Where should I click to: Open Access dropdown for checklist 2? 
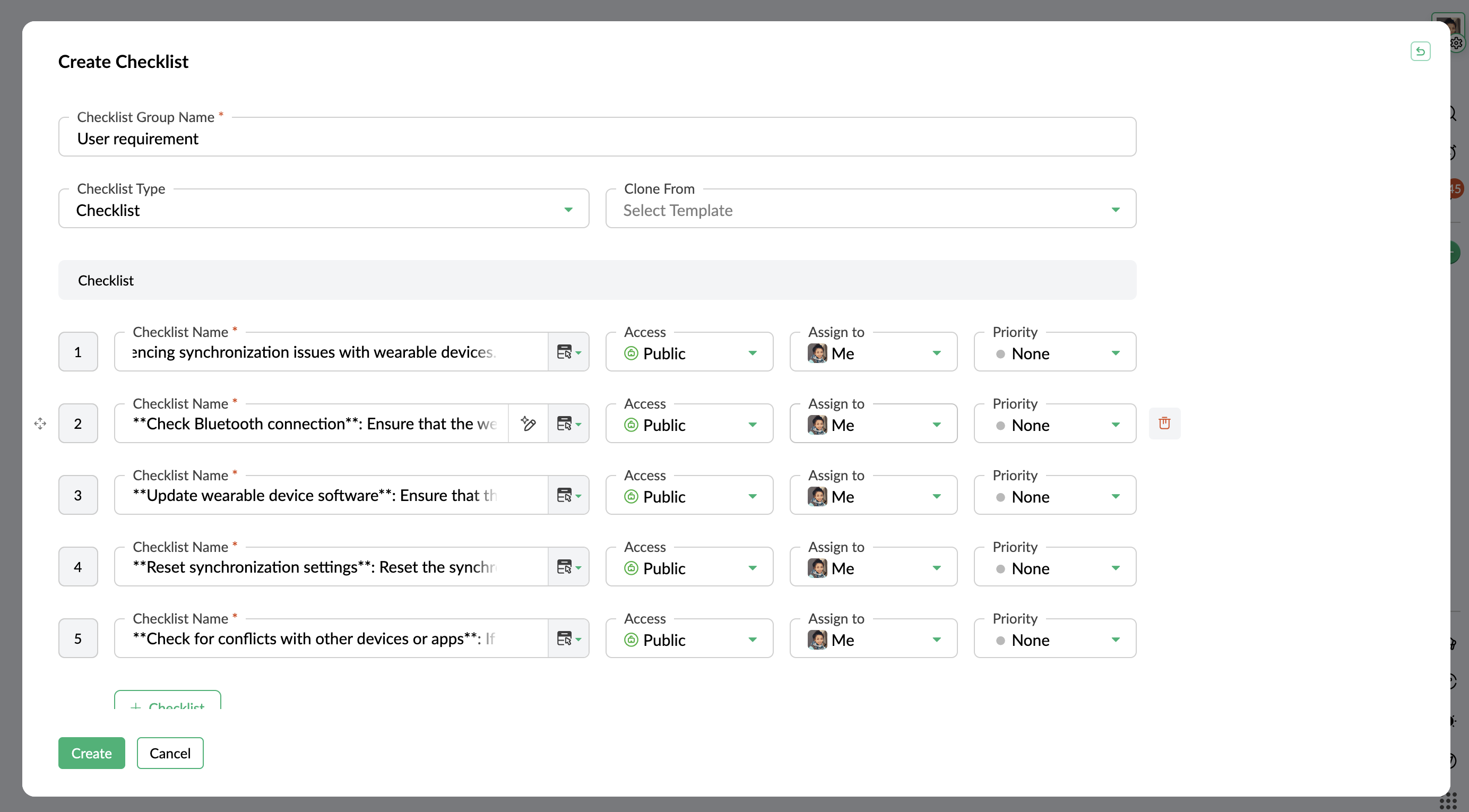tap(689, 425)
